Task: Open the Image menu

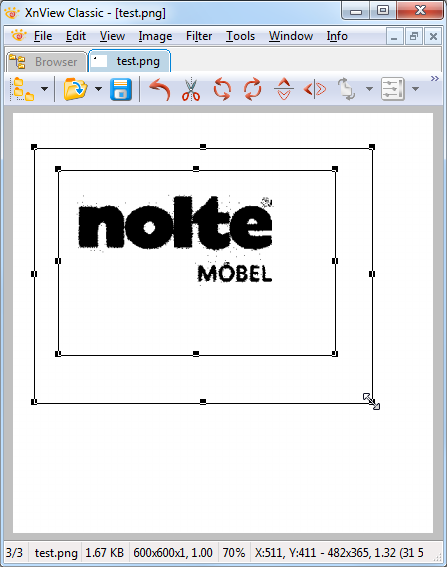Action: point(155,36)
